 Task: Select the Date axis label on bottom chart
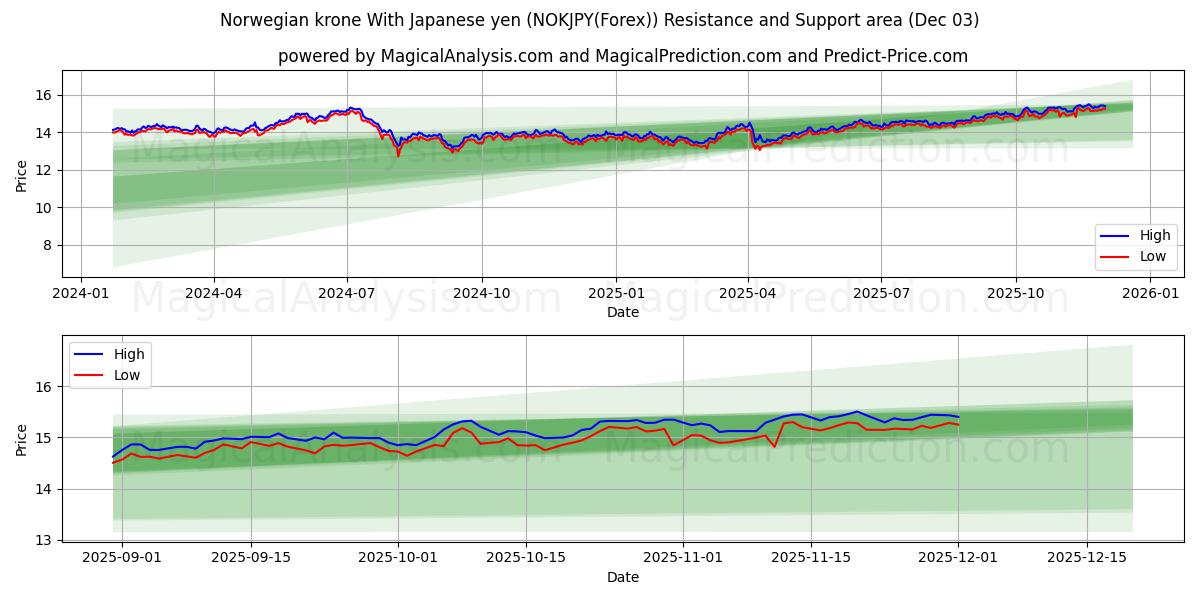tap(622, 577)
